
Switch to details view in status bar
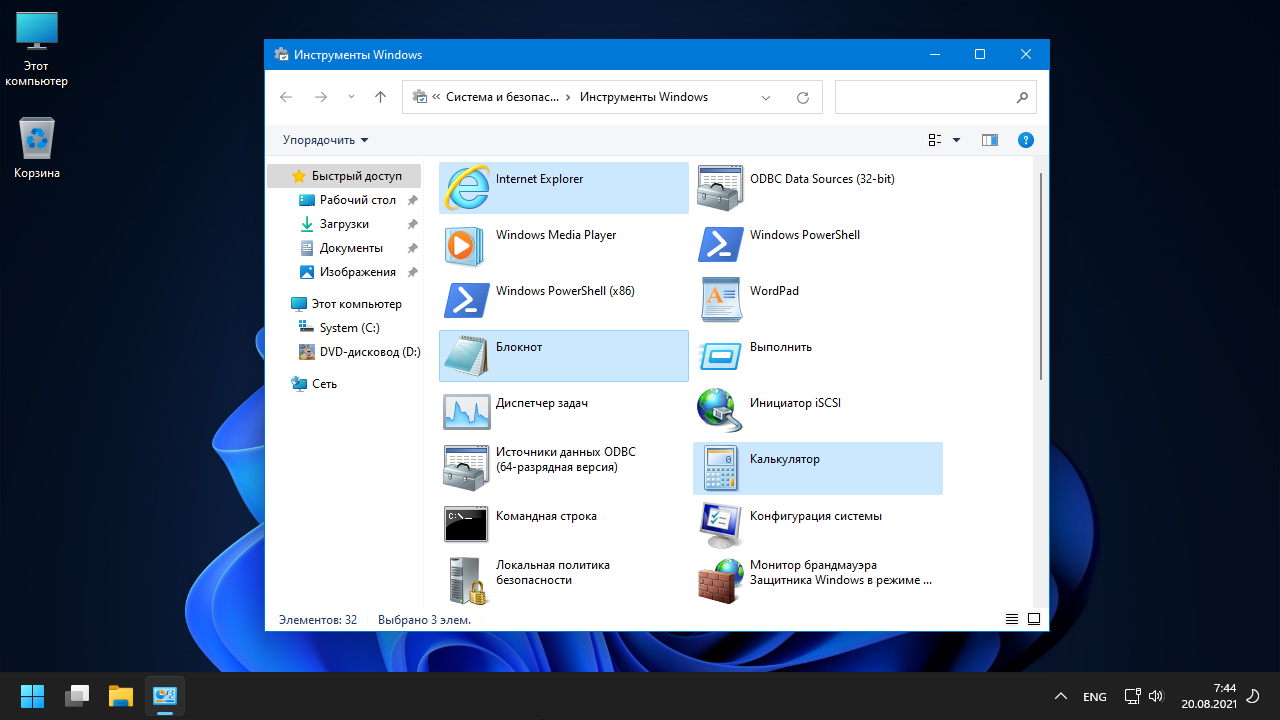click(x=1012, y=620)
